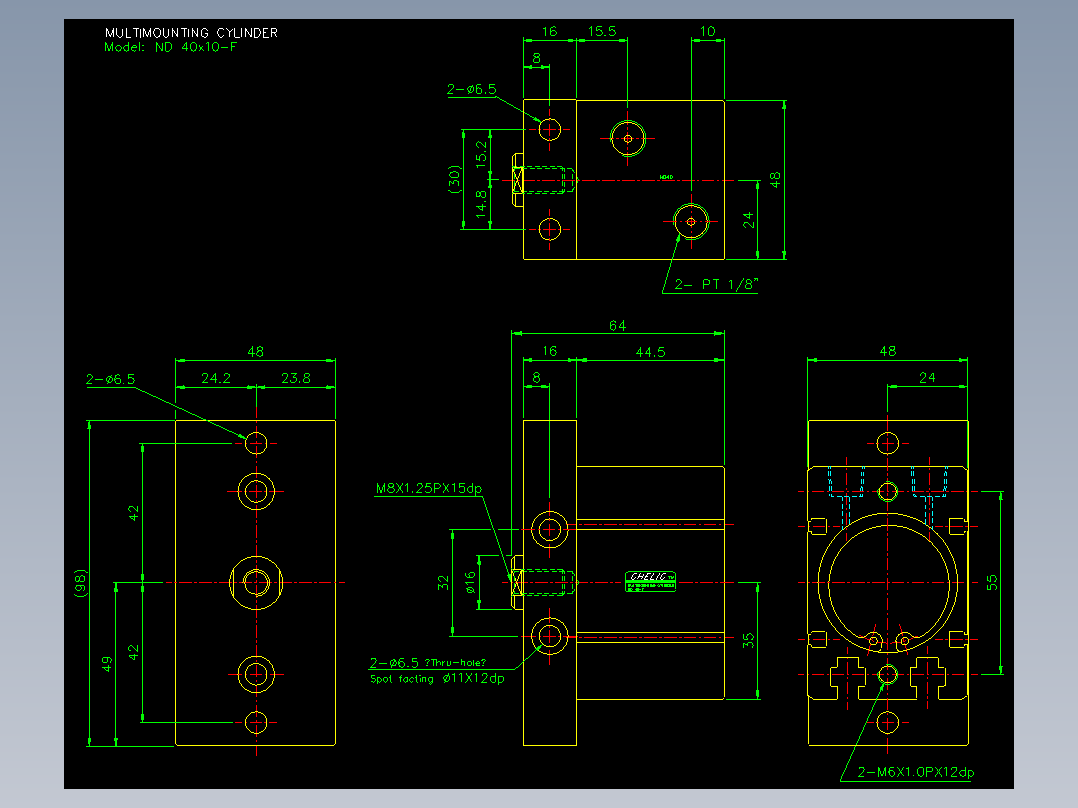Select the 23.8 dimension value
Image resolution: width=1078 pixels, height=808 pixels.
296,378
